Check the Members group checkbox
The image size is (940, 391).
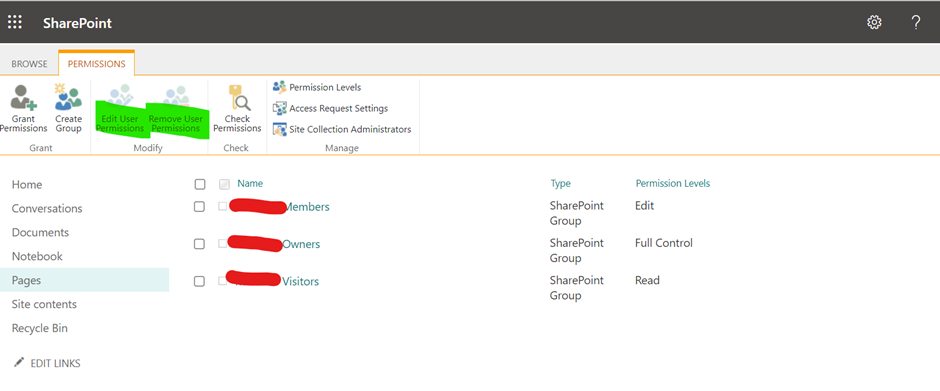(x=199, y=207)
